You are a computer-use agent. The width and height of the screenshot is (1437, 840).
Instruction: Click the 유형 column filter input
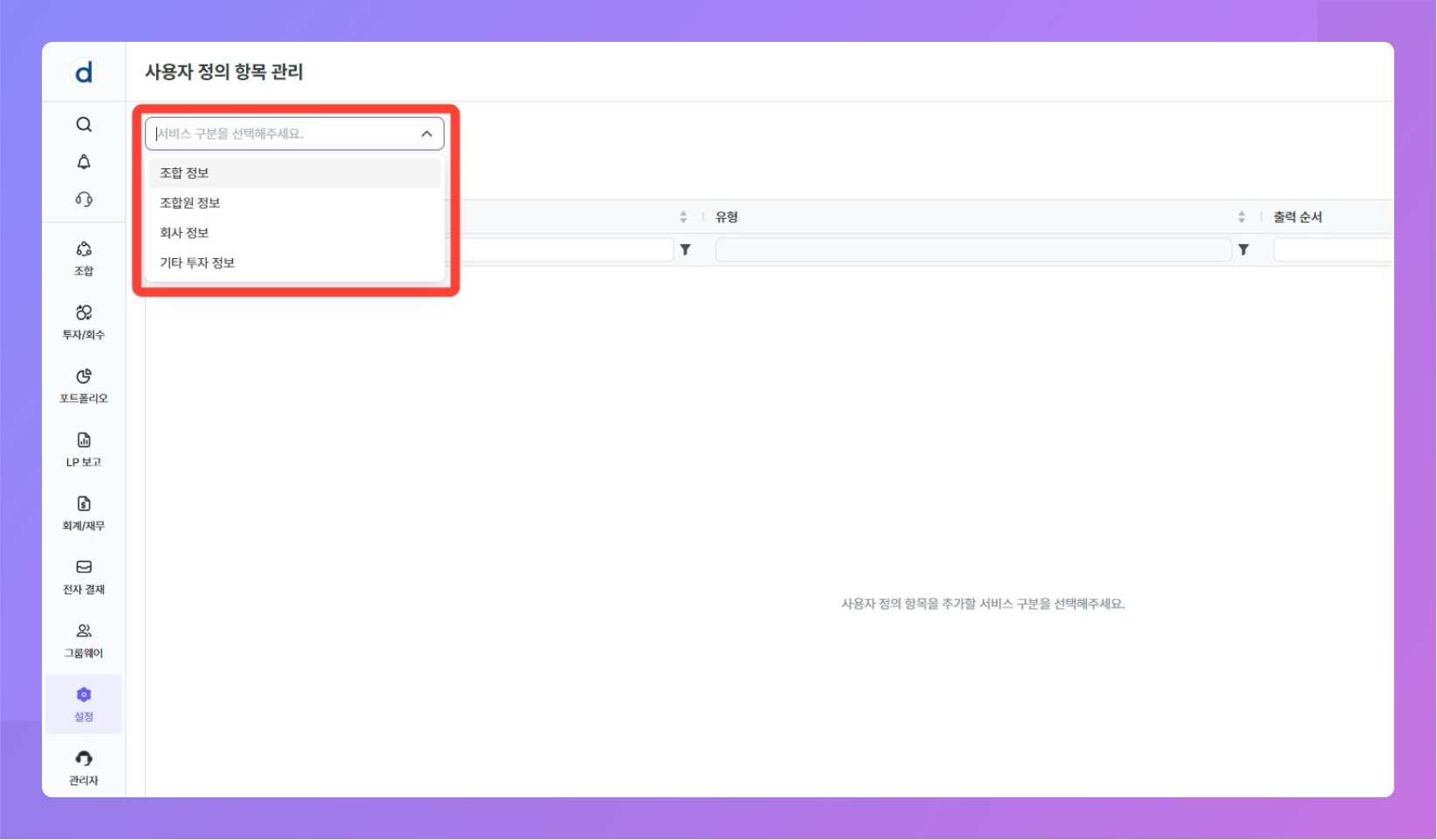tap(973, 250)
